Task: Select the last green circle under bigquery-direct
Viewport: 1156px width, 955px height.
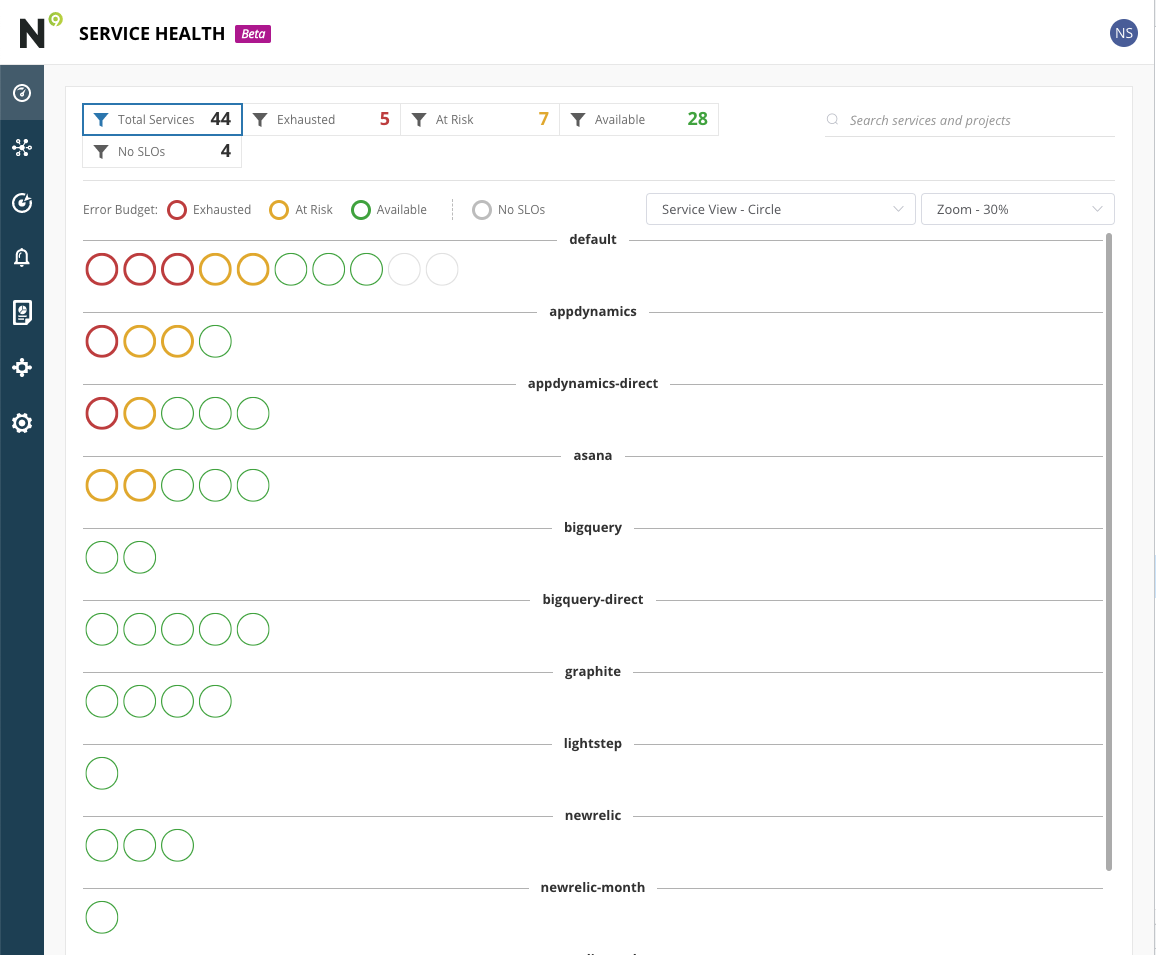Action: 253,630
